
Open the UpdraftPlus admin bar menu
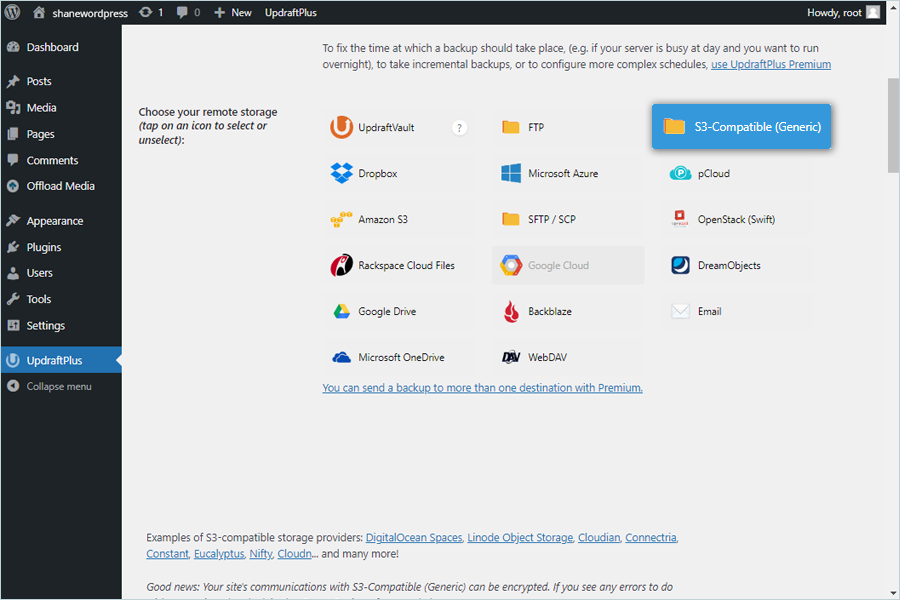coord(290,12)
